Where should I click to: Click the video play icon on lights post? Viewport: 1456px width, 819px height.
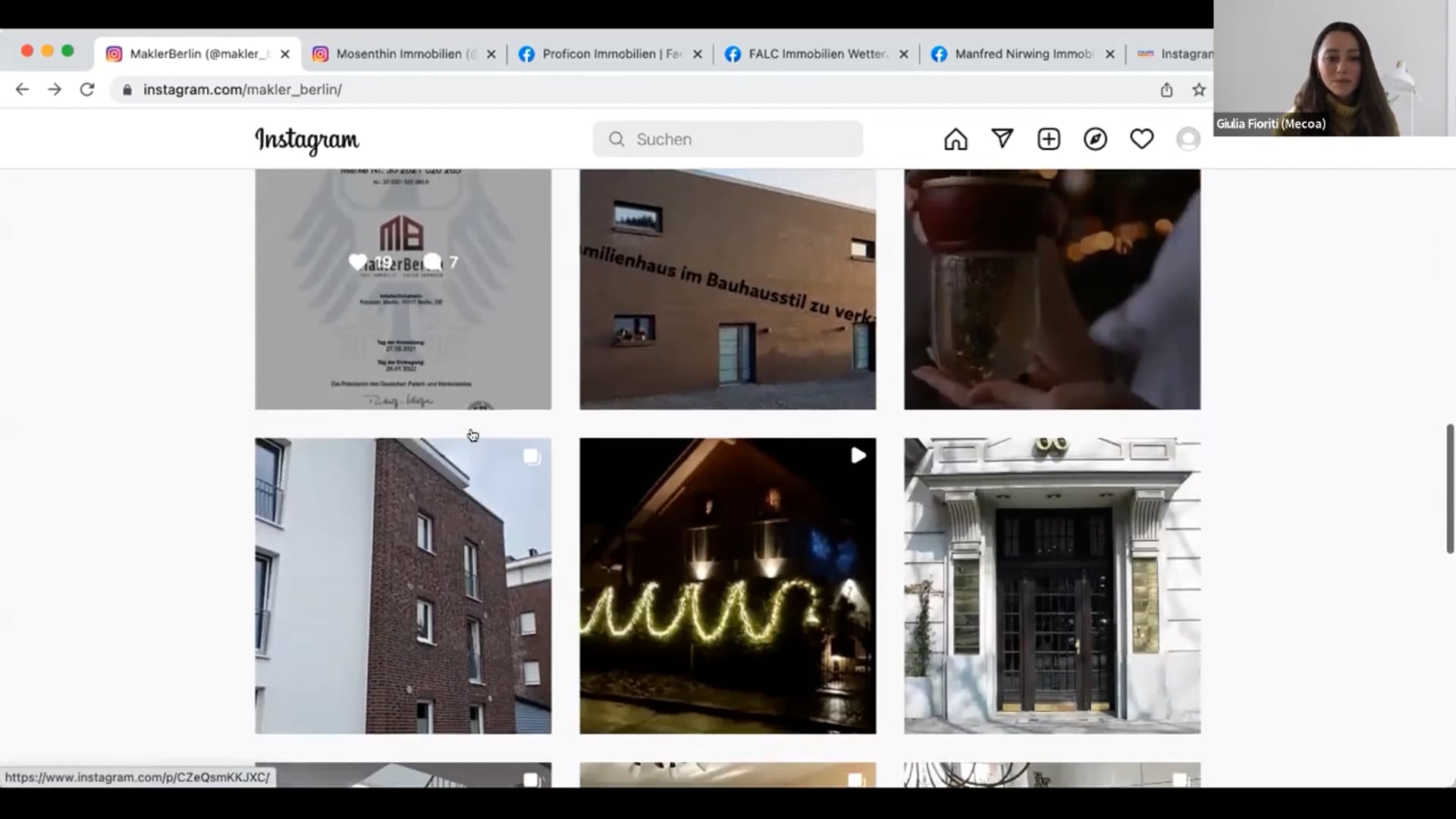858,456
